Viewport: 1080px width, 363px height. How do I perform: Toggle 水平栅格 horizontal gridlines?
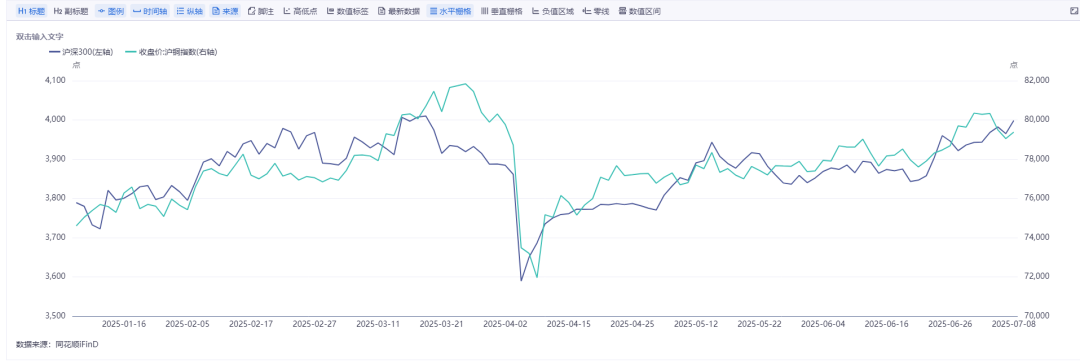coord(450,12)
